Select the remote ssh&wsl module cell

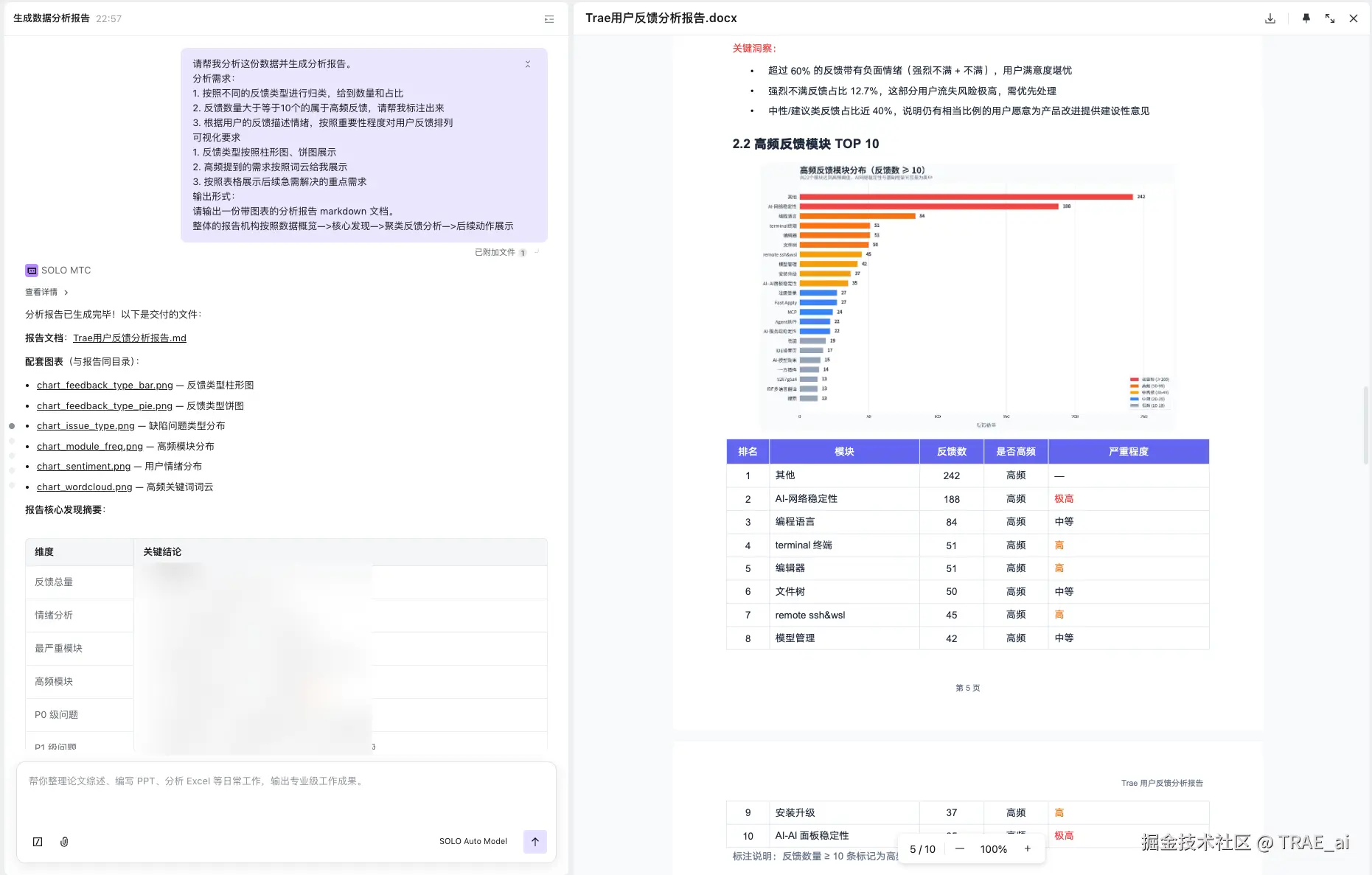pos(844,615)
